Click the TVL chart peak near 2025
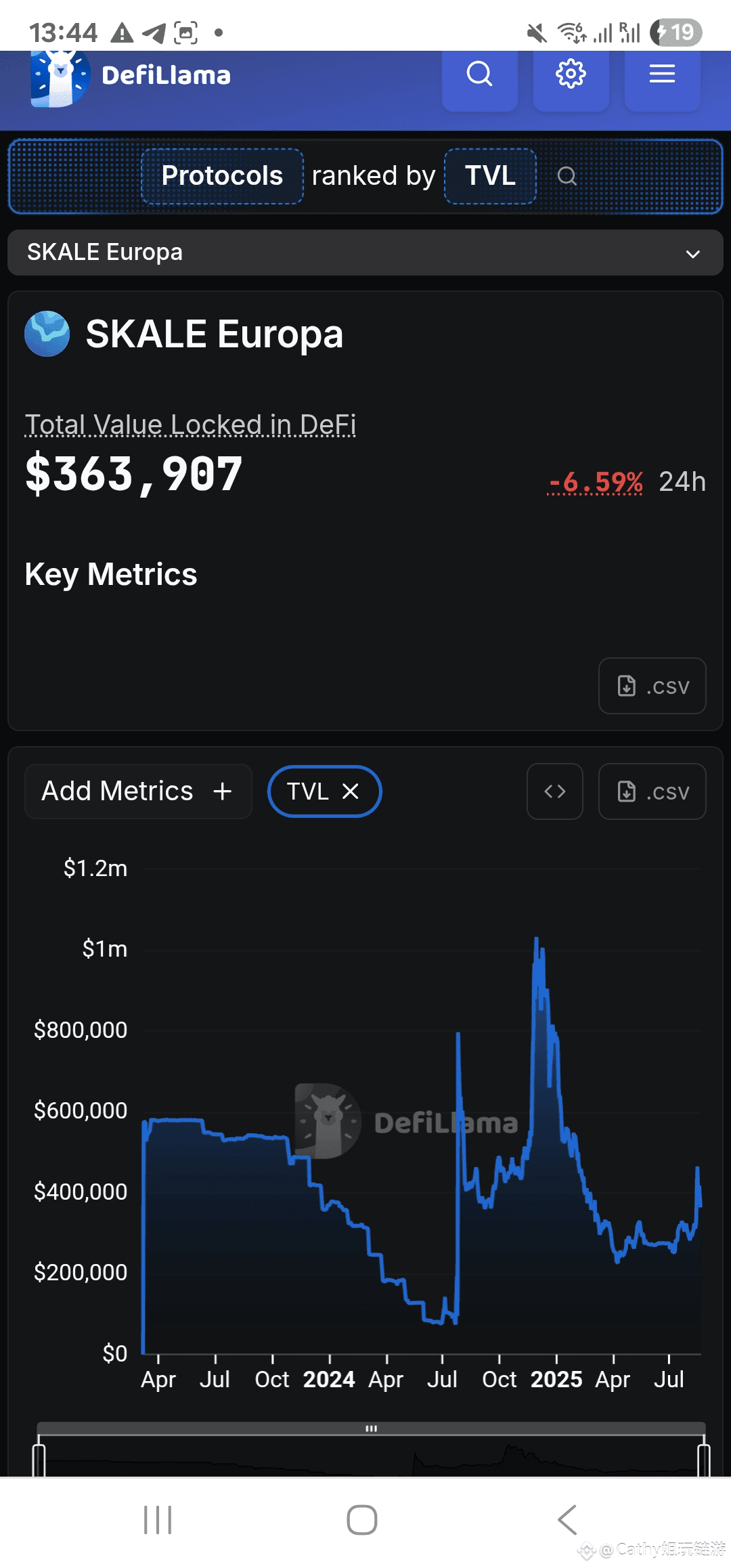731x1568 pixels. coord(537,941)
